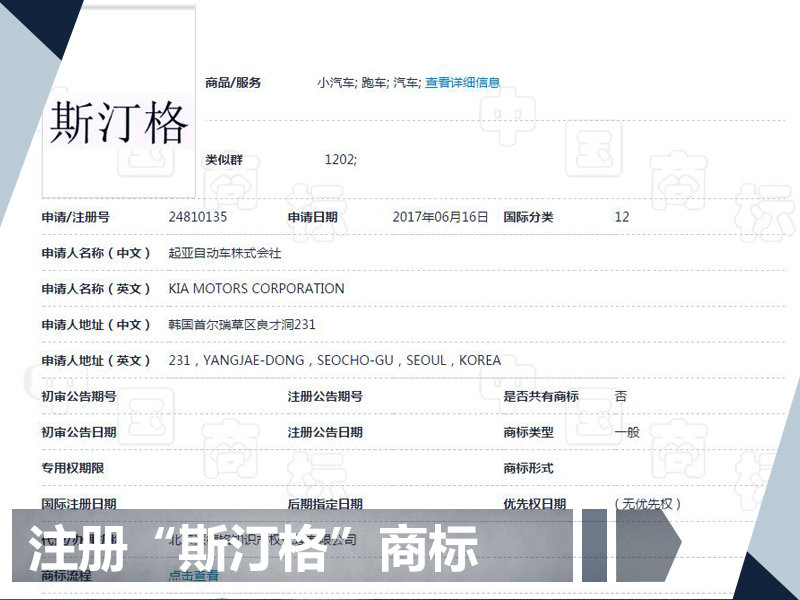Screen dimensions: 800x600
Task: Click the 申请人名称（中文） label
Action: click(x=96, y=253)
